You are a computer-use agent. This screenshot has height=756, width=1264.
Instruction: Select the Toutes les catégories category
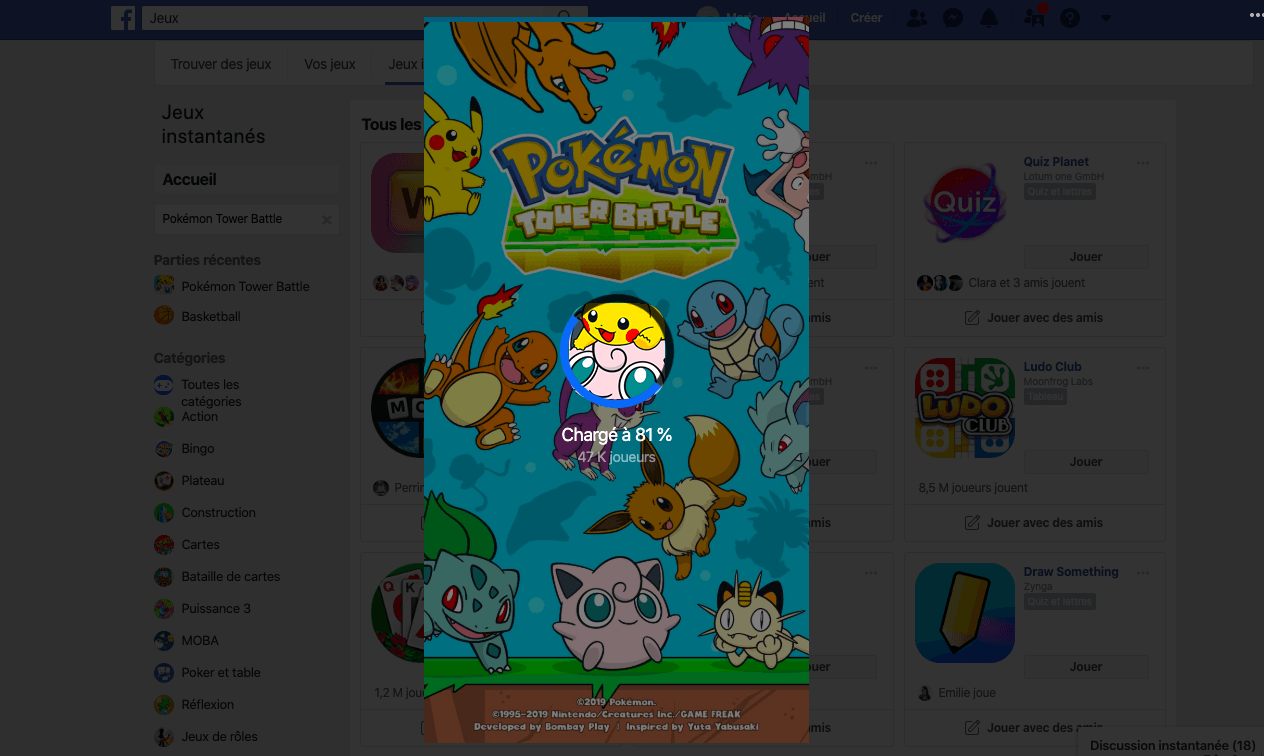coord(211,393)
